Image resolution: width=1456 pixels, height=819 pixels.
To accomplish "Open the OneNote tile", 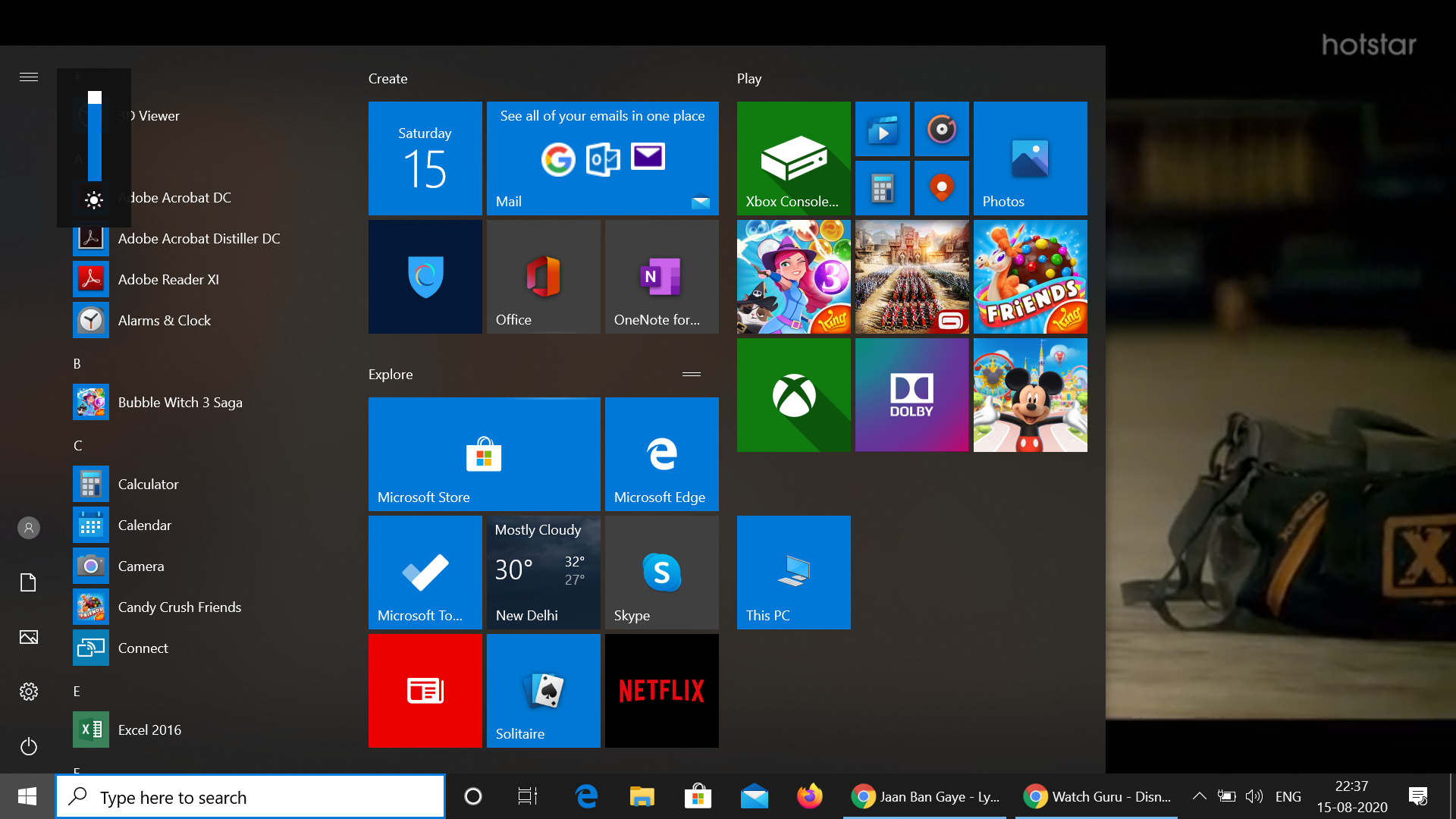I will point(662,277).
